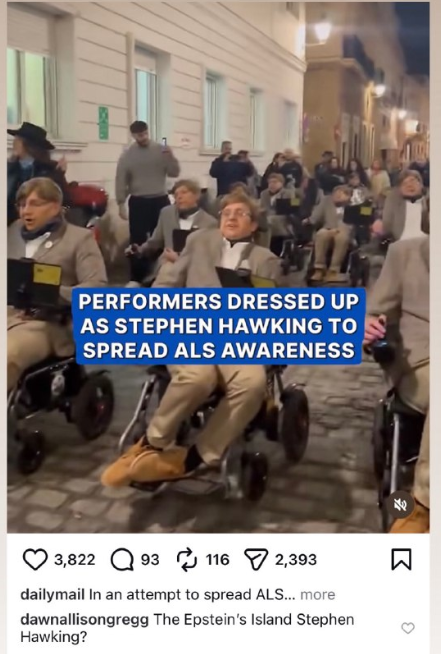Open the dawnallisongregg commenter profile
Image resolution: width=441 pixels, height=660 pixels.
[85, 620]
